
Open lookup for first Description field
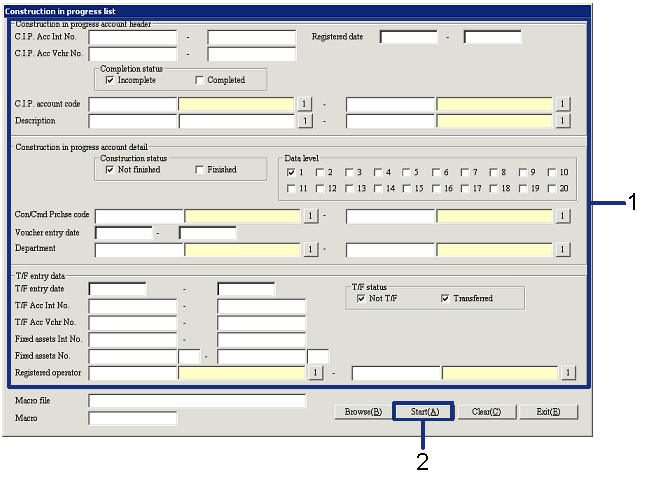[305, 121]
